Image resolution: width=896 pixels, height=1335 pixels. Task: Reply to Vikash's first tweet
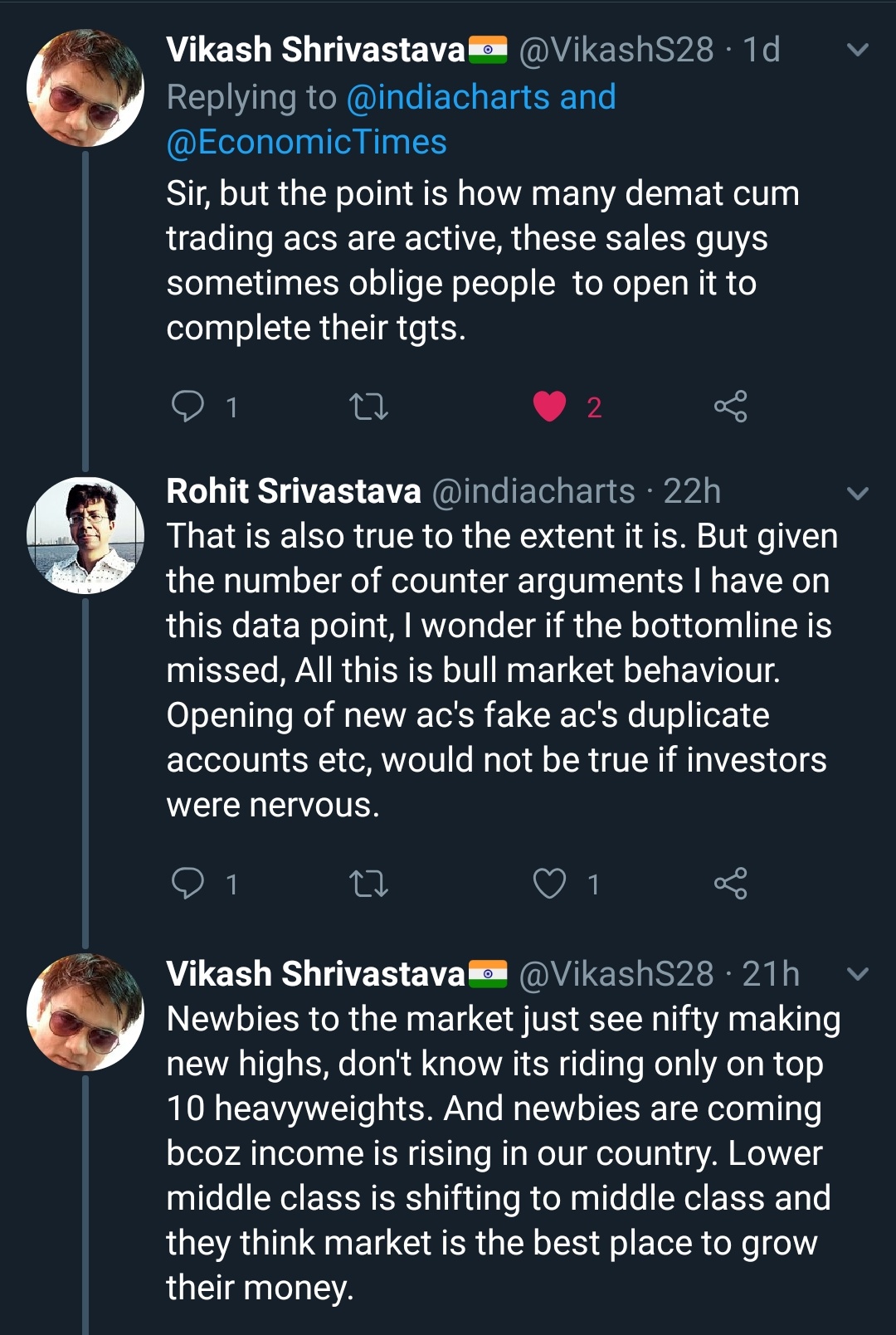(x=187, y=407)
